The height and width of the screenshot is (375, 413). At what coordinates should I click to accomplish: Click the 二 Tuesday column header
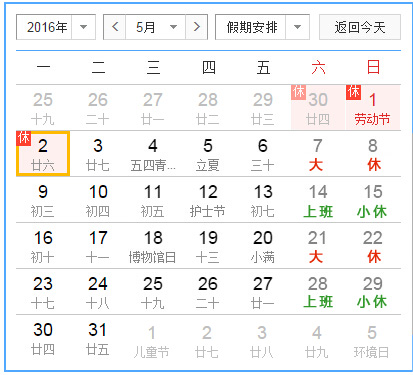(98, 68)
